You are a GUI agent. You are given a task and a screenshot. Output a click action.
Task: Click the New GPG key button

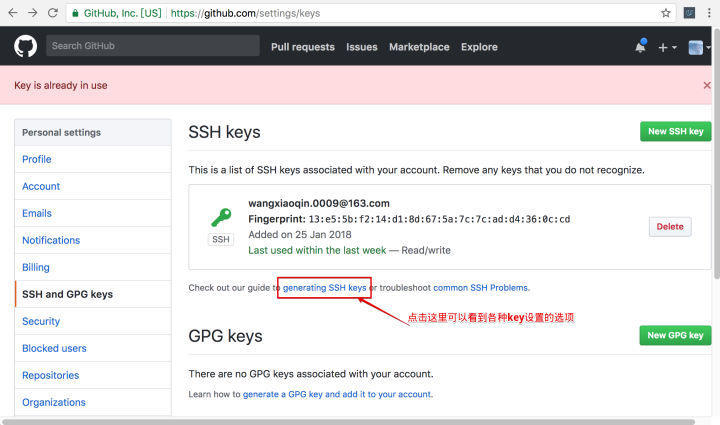point(675,336)
